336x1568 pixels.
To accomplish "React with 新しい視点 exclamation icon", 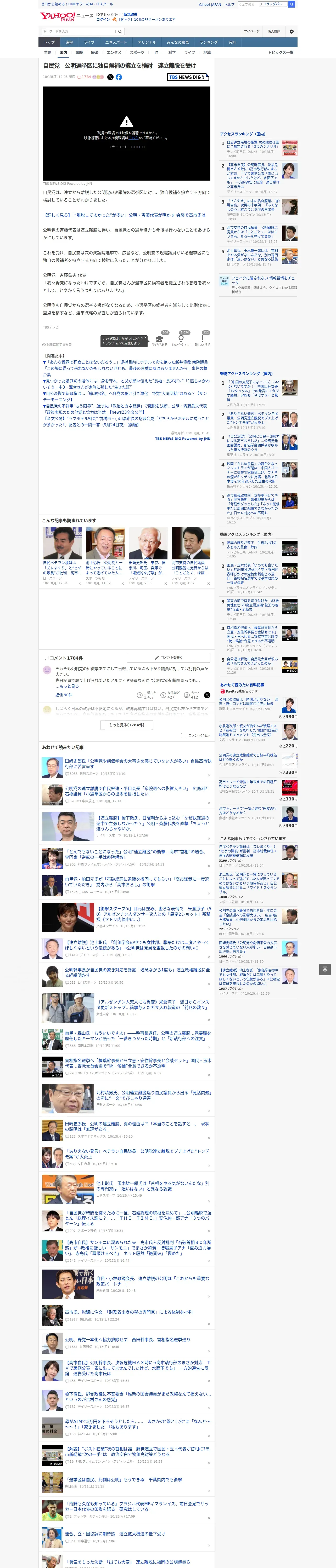I will point(203,339).
